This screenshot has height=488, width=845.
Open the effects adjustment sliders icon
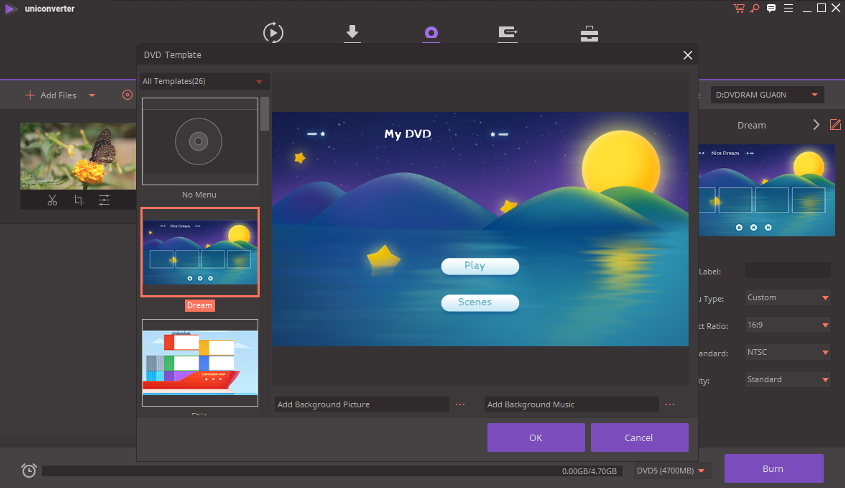(x=104, y=200)
